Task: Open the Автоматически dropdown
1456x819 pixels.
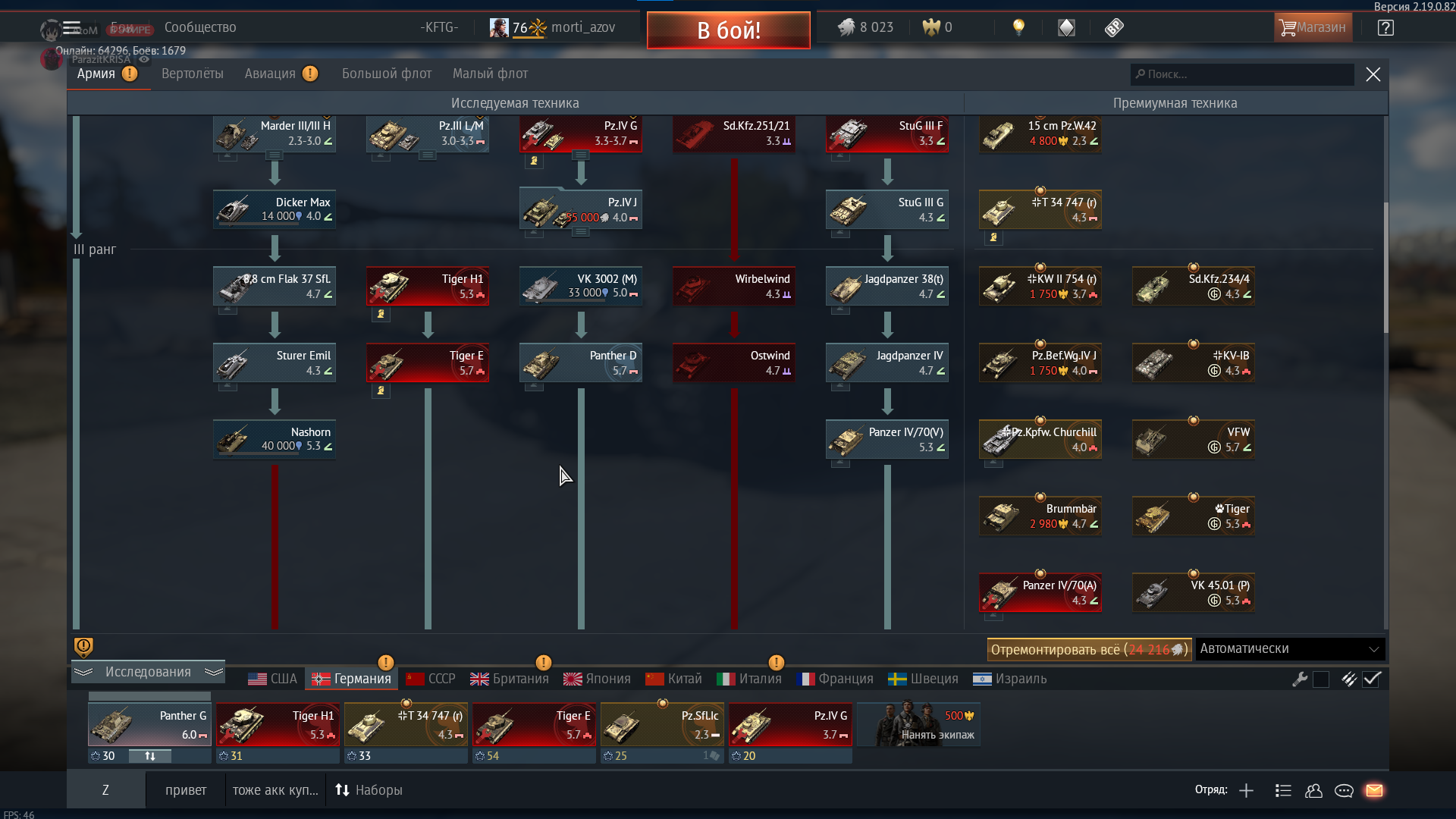Action: 1290,649
